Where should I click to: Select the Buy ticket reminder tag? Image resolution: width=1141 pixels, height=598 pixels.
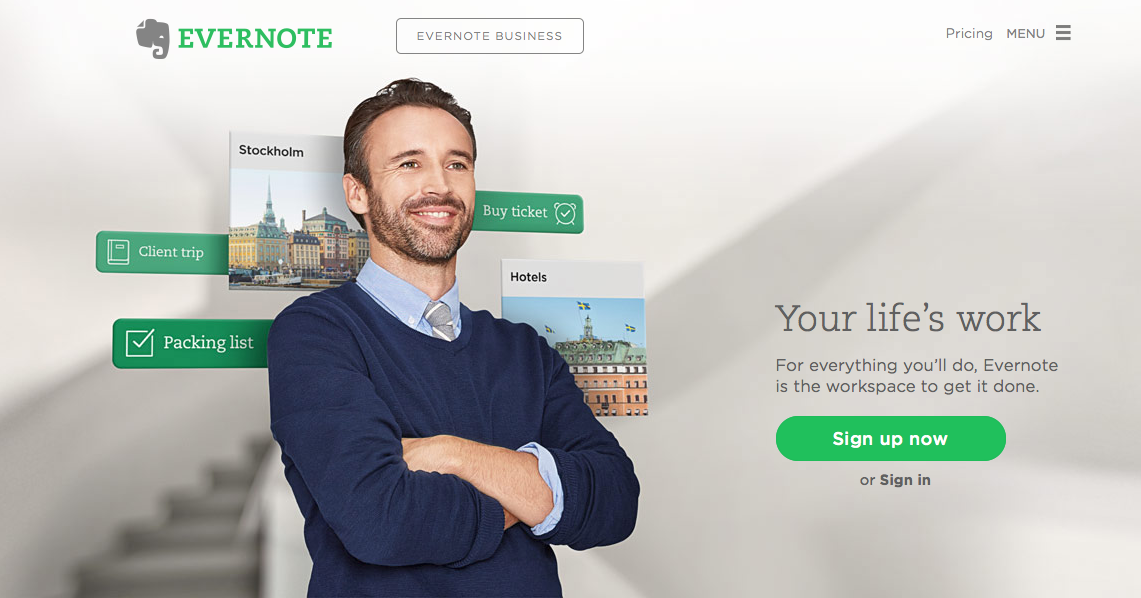(528, 212)
